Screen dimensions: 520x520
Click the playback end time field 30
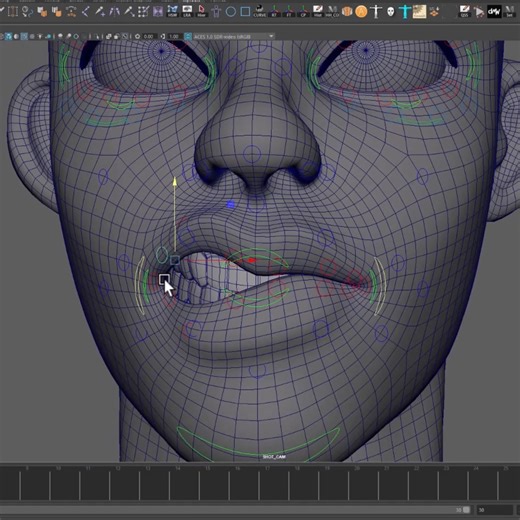tap(495, 510)
